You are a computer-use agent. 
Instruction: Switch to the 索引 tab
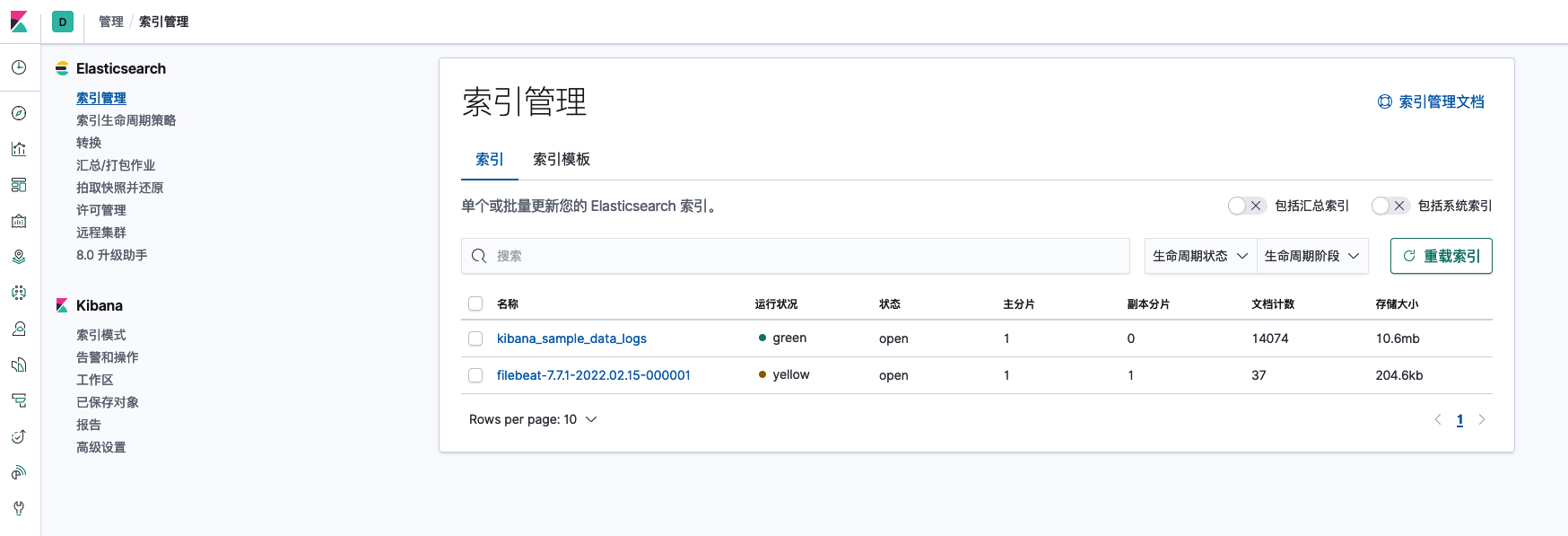(x=490, y=159)
